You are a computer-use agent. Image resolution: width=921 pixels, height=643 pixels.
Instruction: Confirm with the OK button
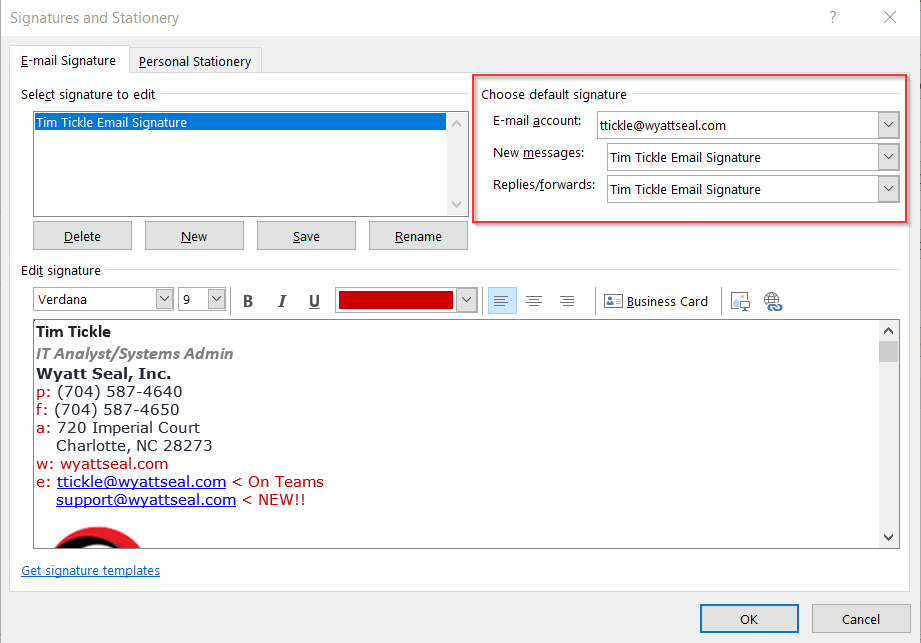[x=749, y=619]
